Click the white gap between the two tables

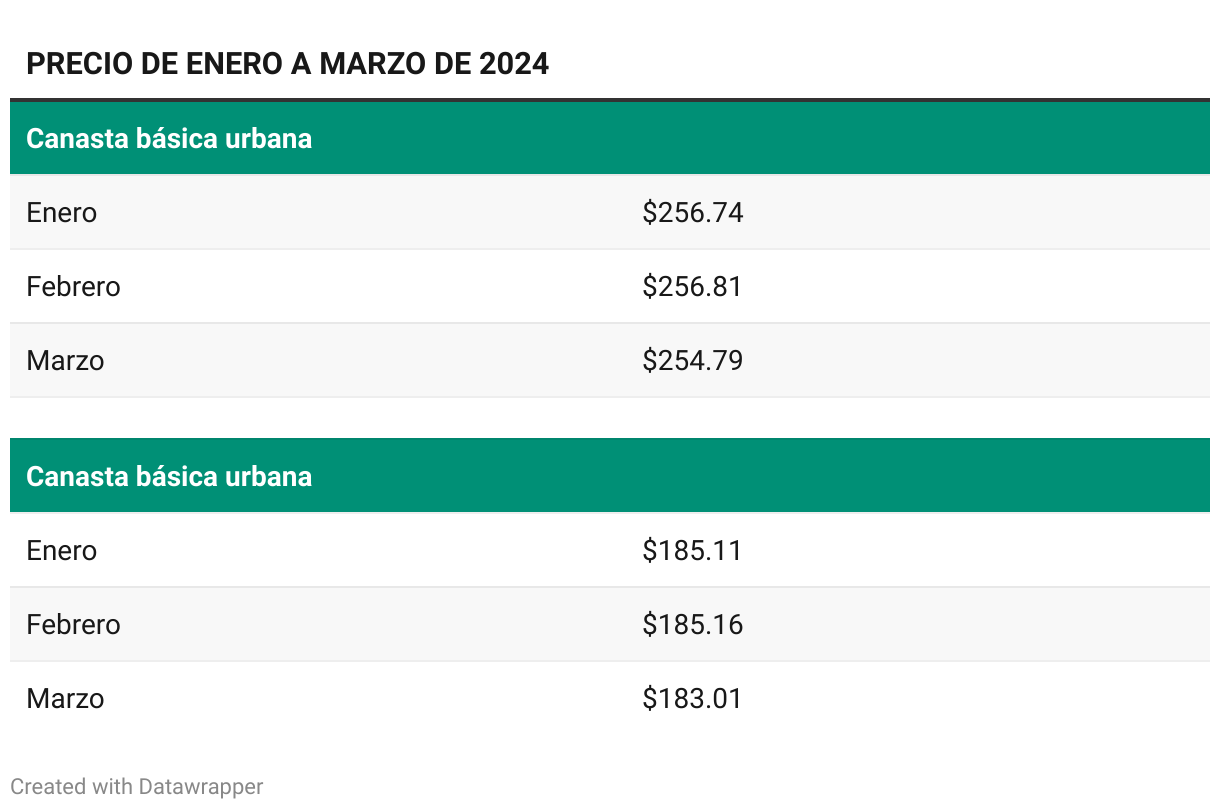tap(610, 418)
